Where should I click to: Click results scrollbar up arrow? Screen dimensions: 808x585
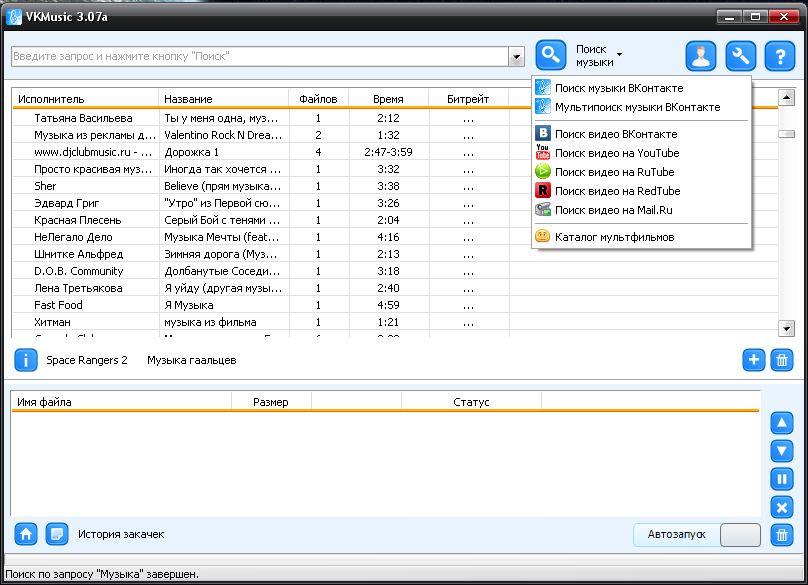coord(786,97)
